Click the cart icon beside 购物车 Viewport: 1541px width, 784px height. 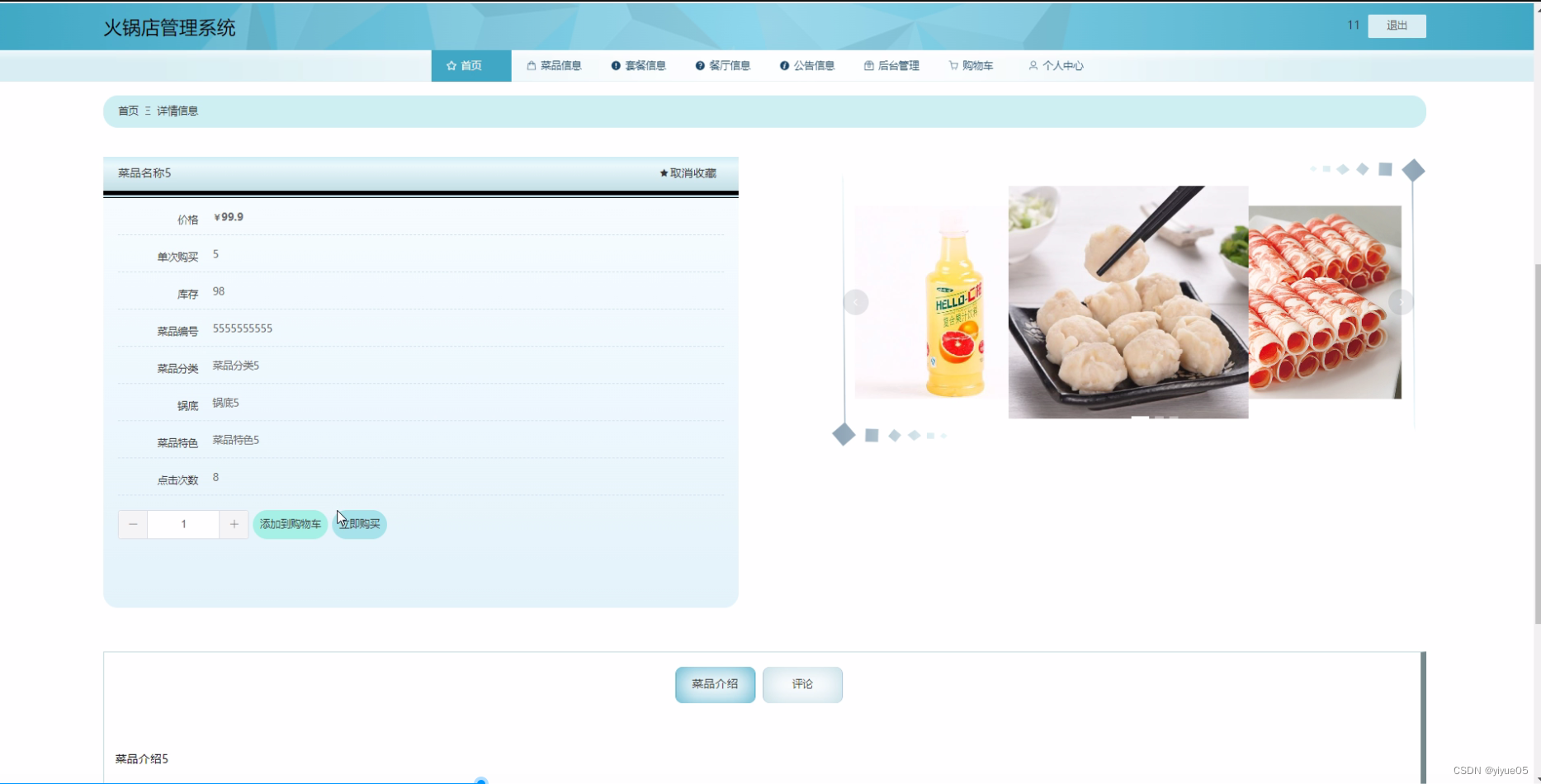tap(953, 66)
